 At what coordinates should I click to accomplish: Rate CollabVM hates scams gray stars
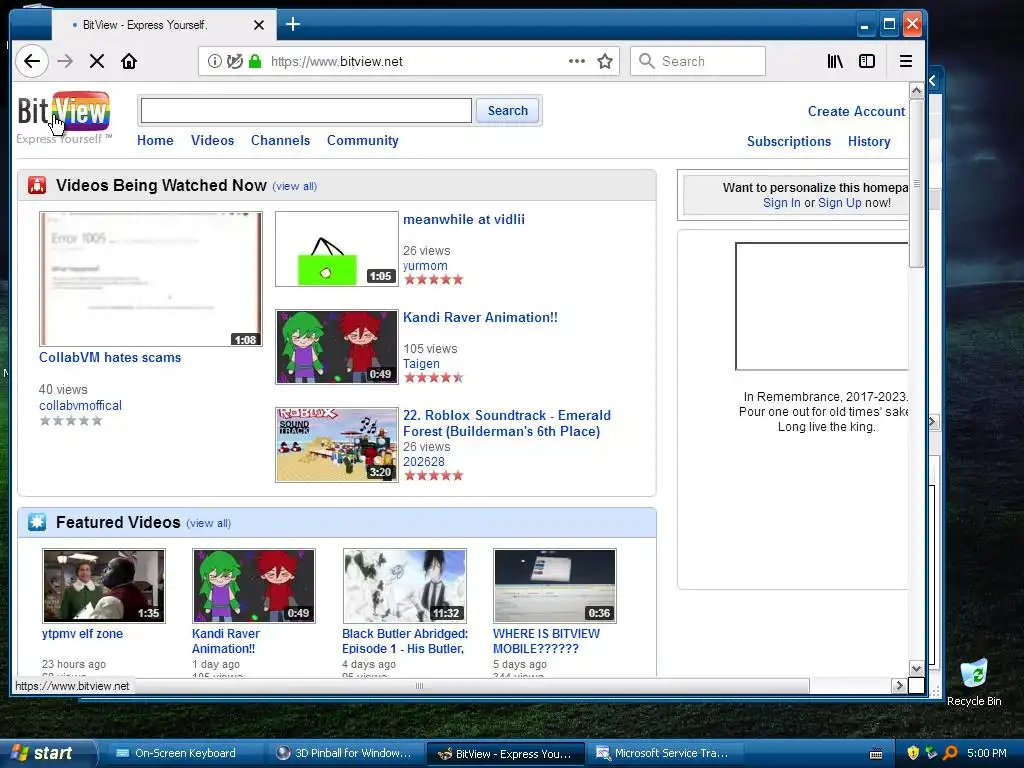click(x=71, y=421)
